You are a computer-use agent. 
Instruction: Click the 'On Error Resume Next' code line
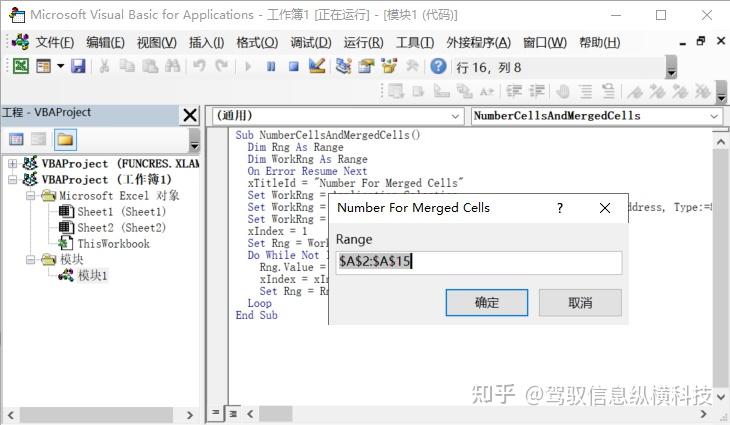click(x=307, y=171)
